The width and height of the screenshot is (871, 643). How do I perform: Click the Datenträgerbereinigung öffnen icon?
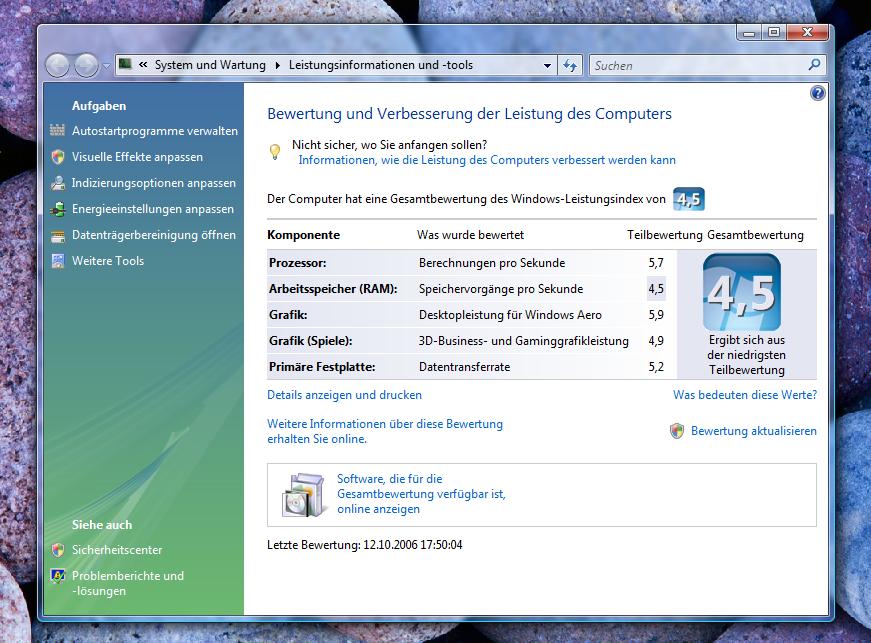[57, 235]
